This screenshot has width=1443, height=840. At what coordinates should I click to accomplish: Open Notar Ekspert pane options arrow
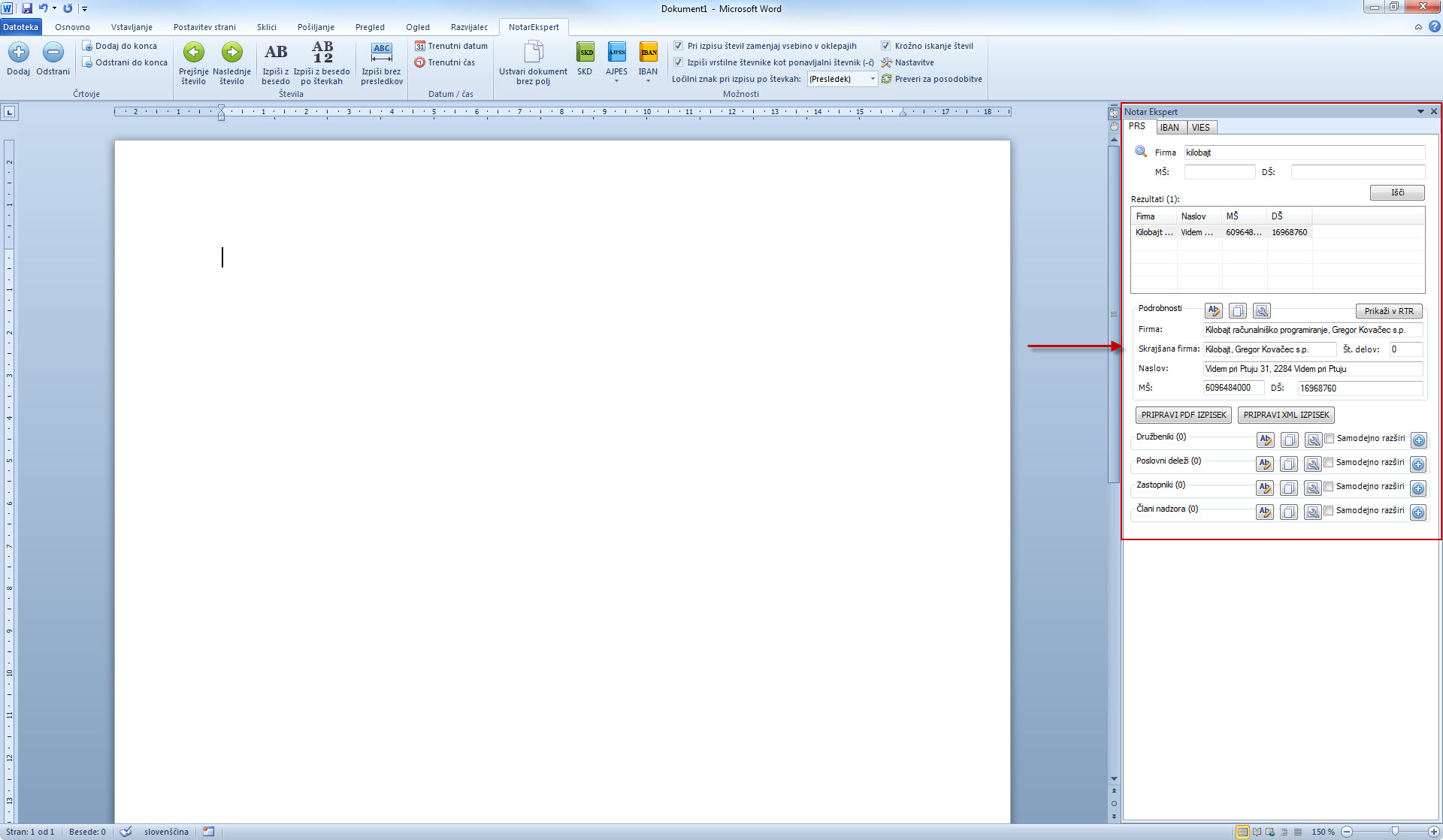coord(1420,111)
